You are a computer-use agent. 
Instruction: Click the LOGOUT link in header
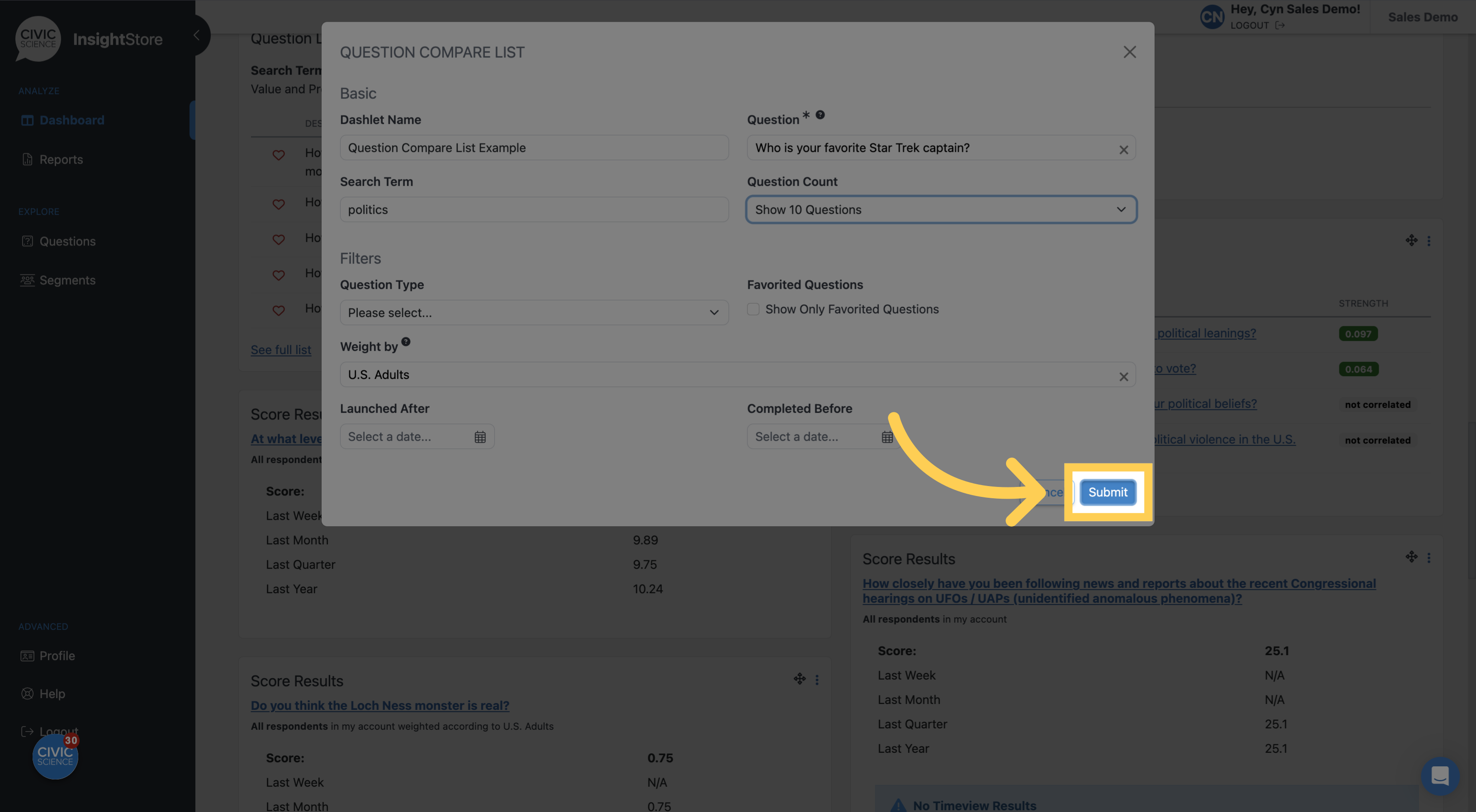point(1250,25)
